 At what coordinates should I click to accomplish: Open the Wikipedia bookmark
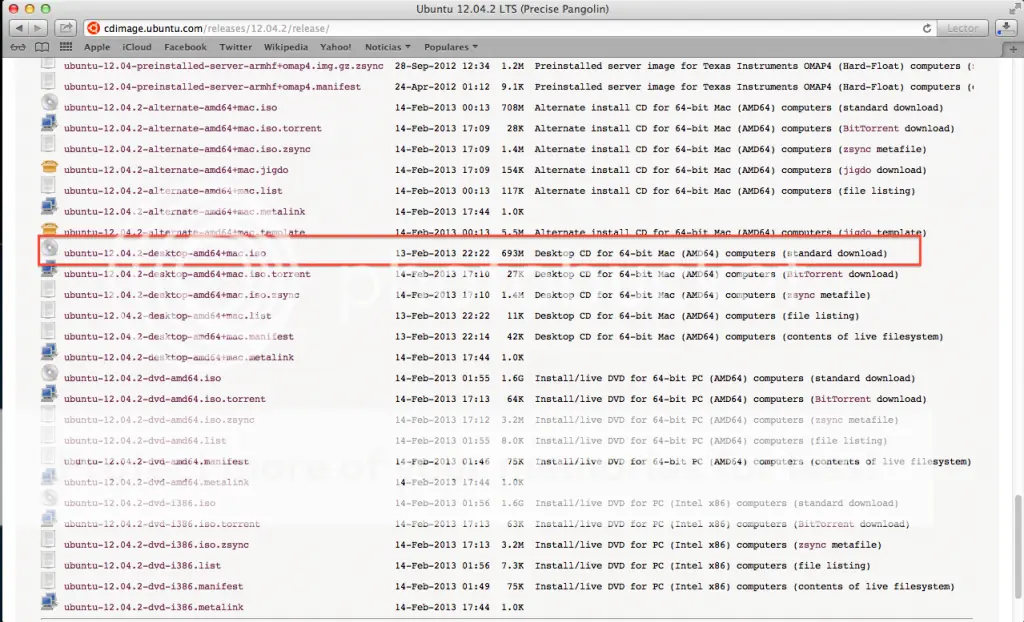[286, 47]
